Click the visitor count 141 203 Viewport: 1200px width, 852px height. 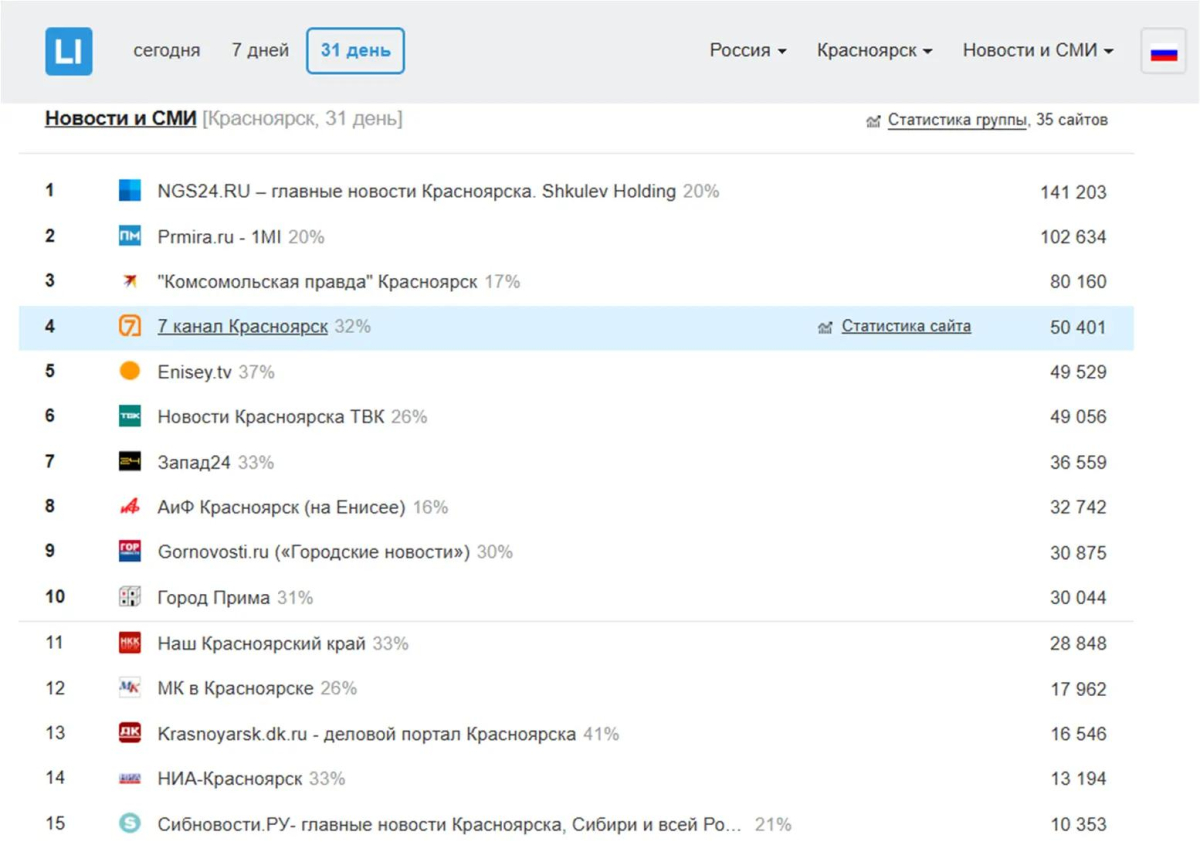click(x=1073, y=192)
